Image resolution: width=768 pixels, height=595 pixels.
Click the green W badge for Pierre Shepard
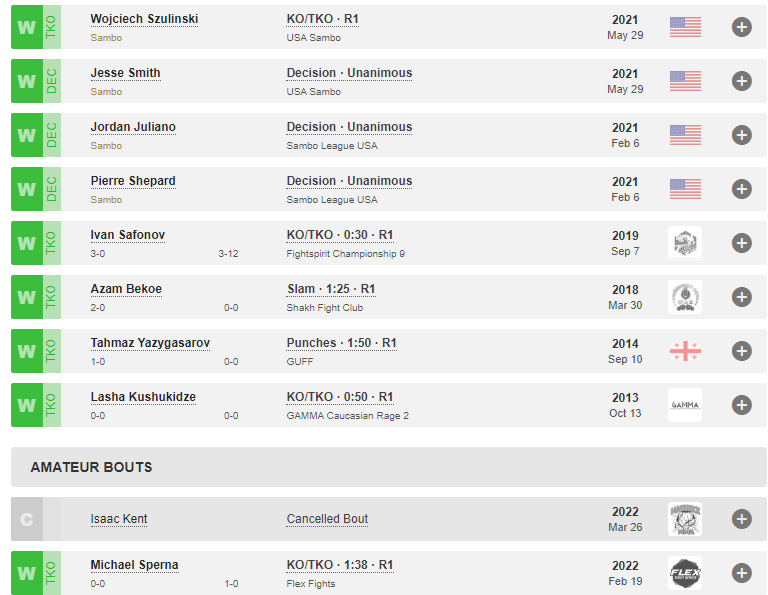click(x=26, y=189)
